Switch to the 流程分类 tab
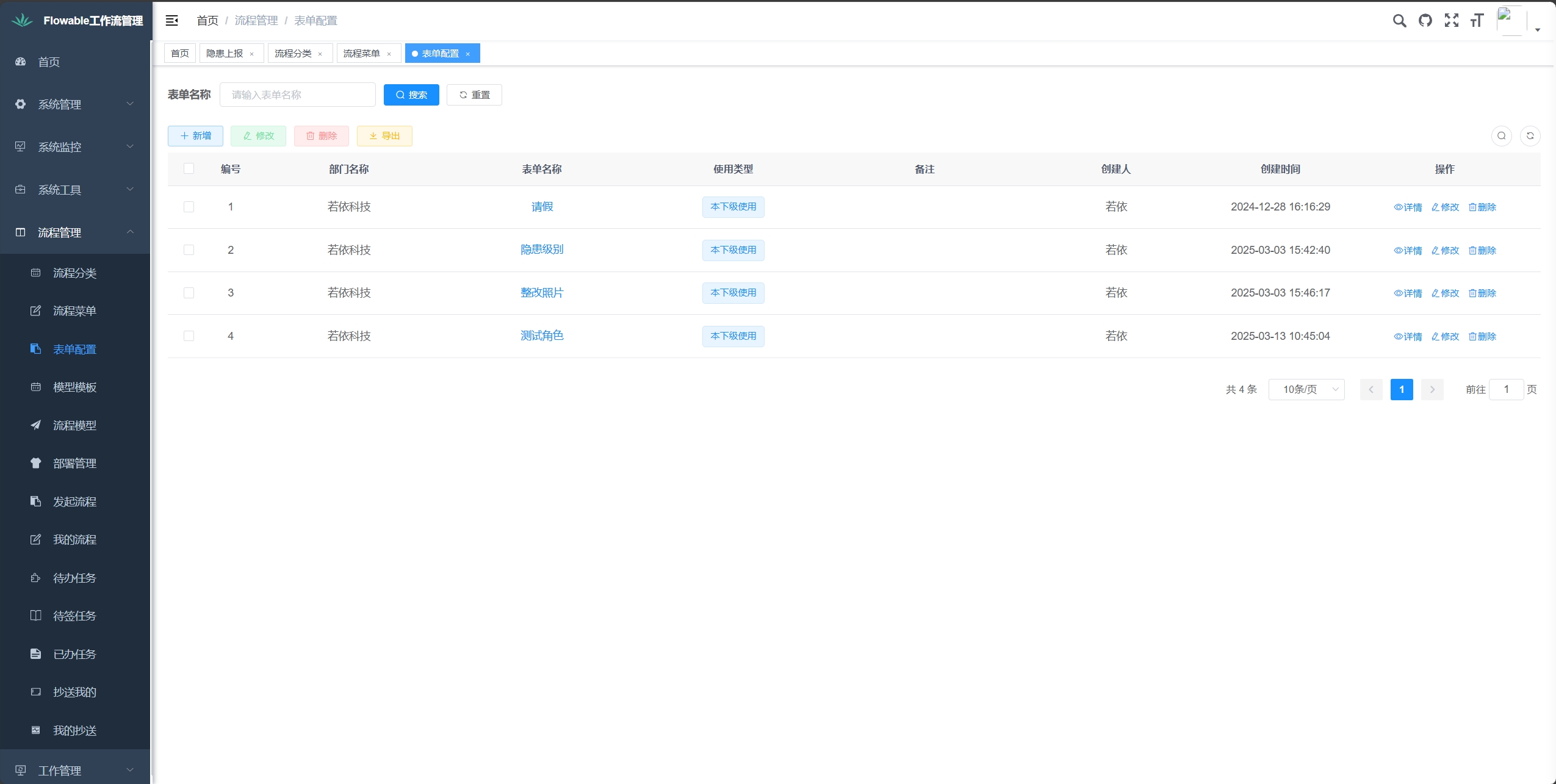 293,54
